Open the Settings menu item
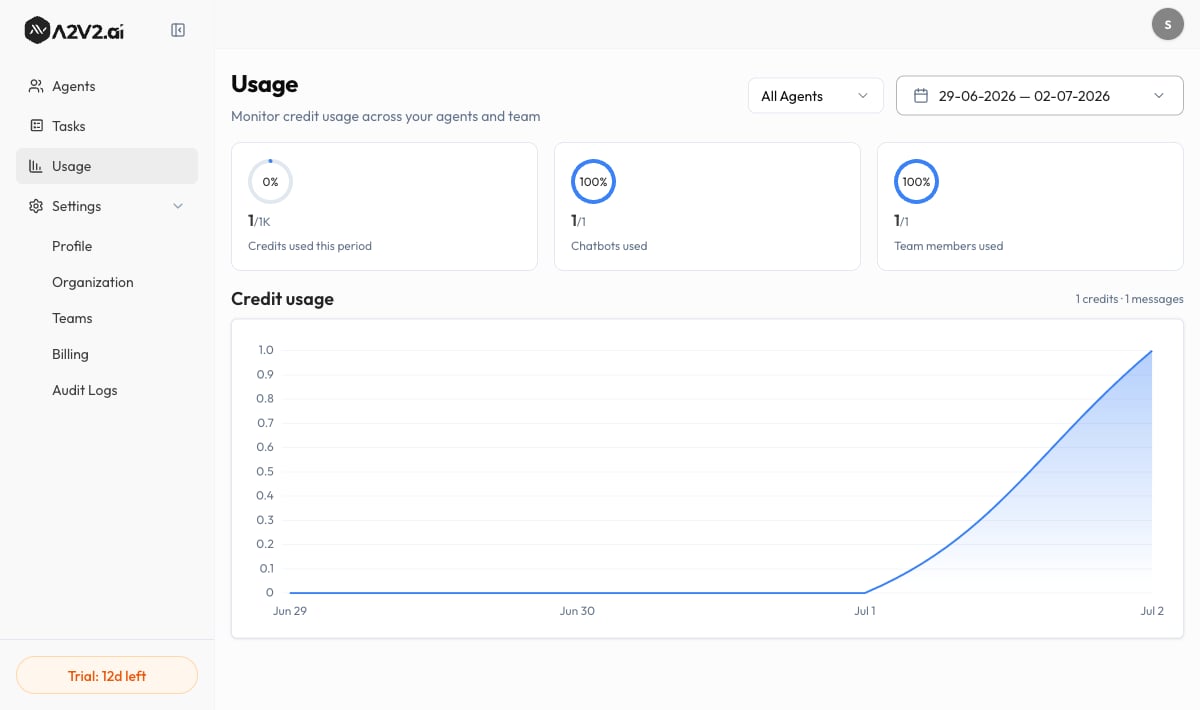1200x710 pixels. [107, 206]
